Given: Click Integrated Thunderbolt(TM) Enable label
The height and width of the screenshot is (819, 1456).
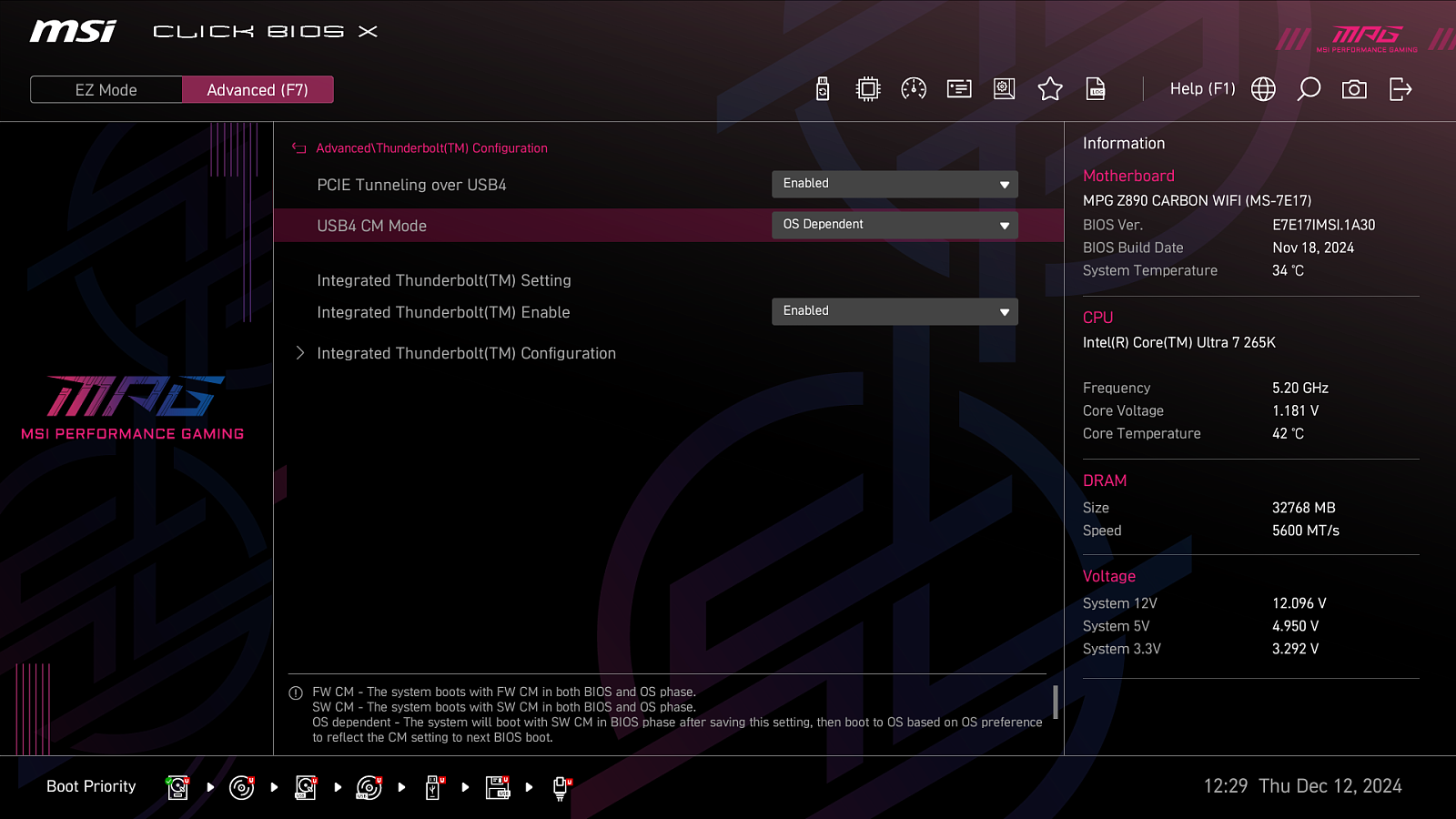Looking at the screenshot, I should 443,312.
